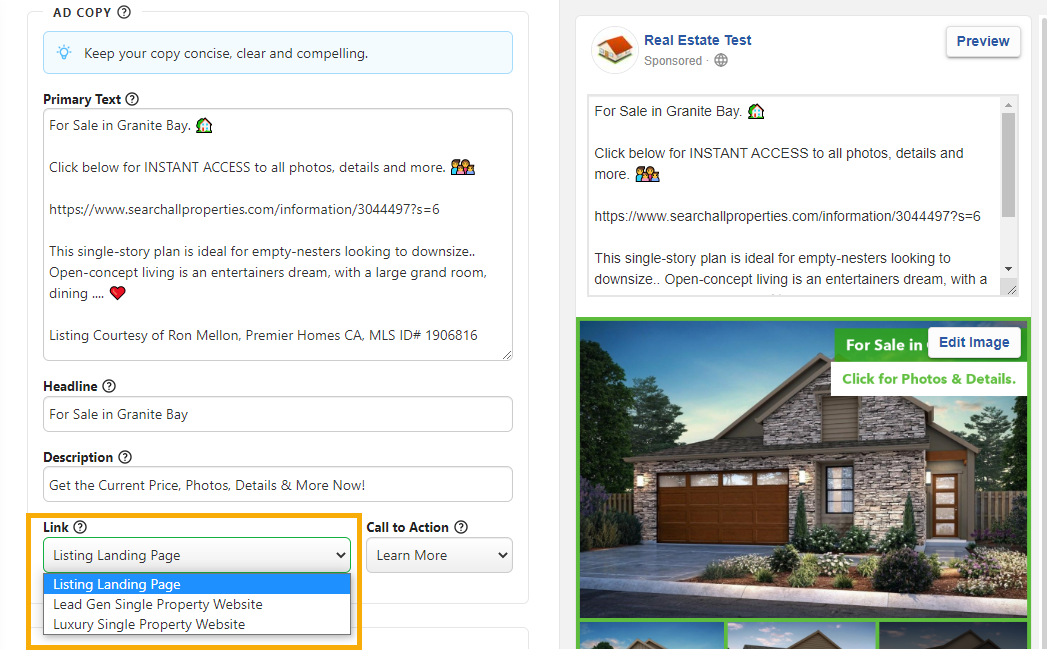Screen dimensions: 1047x650
Task: Click the Call to Action help icon
Action: 460,527
